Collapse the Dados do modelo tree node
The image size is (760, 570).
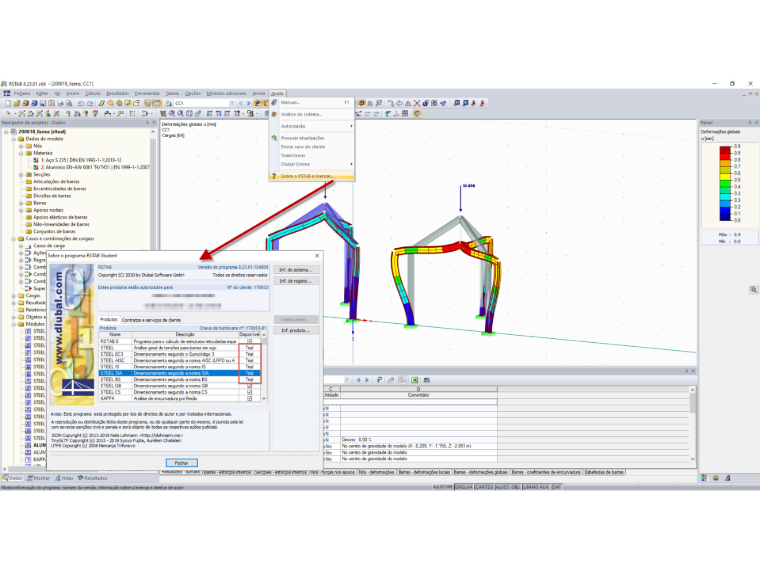tap(14, 139)
